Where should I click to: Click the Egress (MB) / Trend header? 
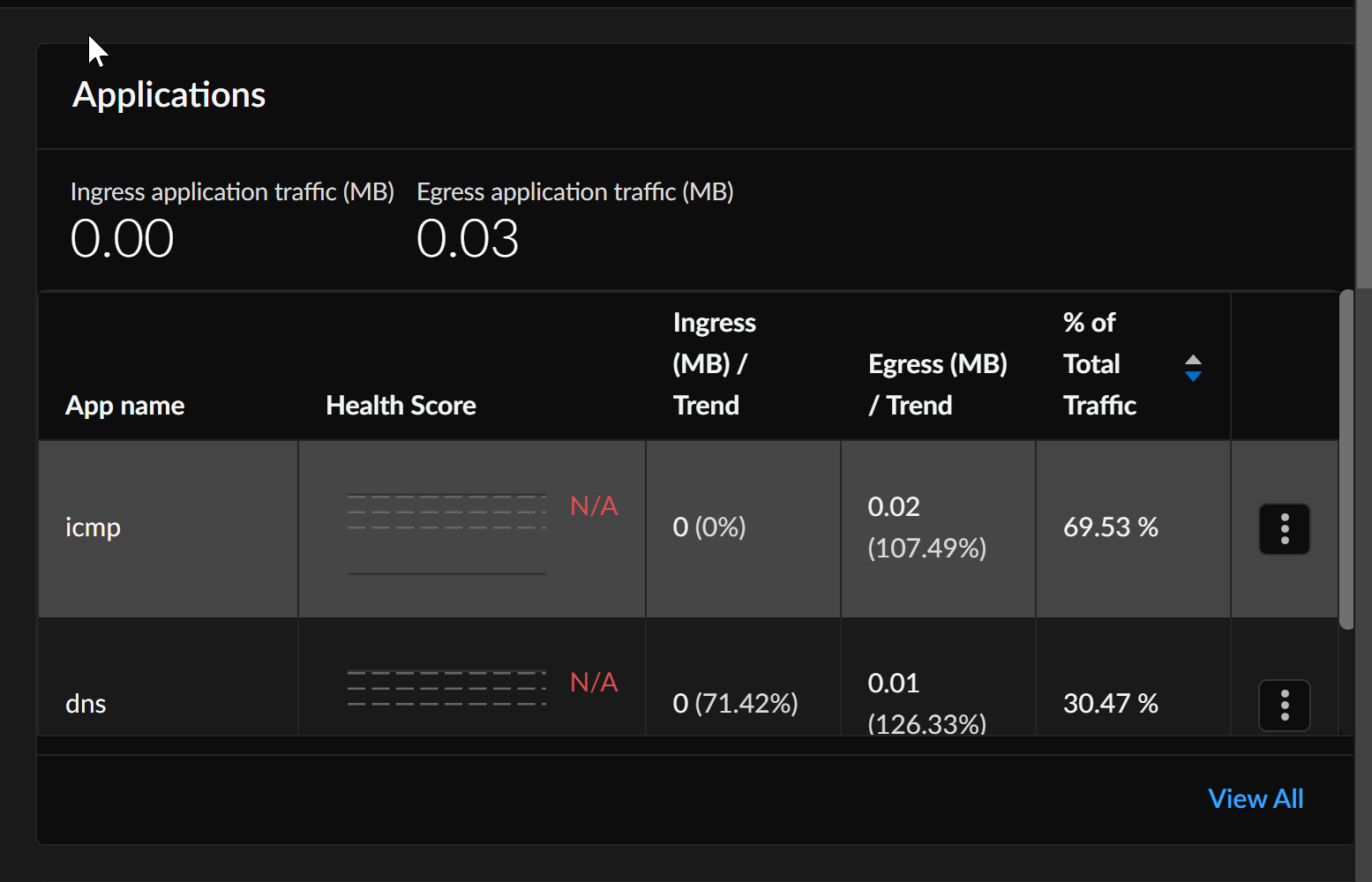pyautogui.click(x=937, y=384)
